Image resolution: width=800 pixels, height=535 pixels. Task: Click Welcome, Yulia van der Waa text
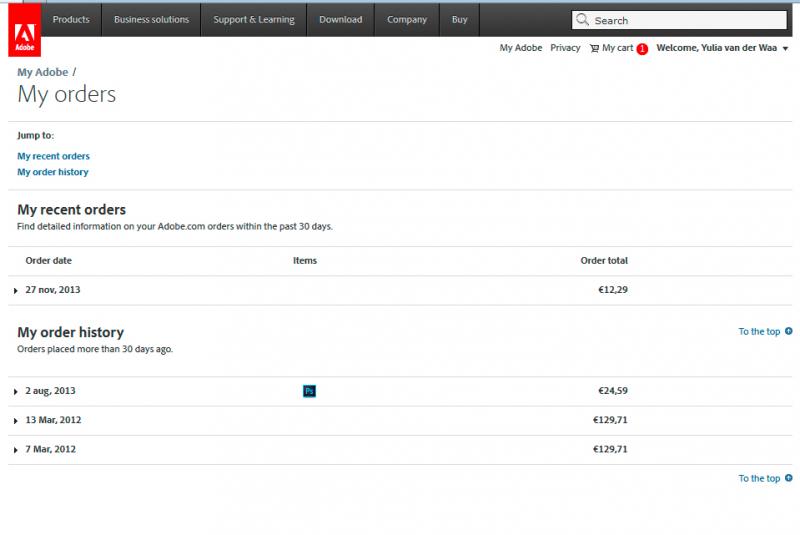pyautogui.click(x=716, y=48)
